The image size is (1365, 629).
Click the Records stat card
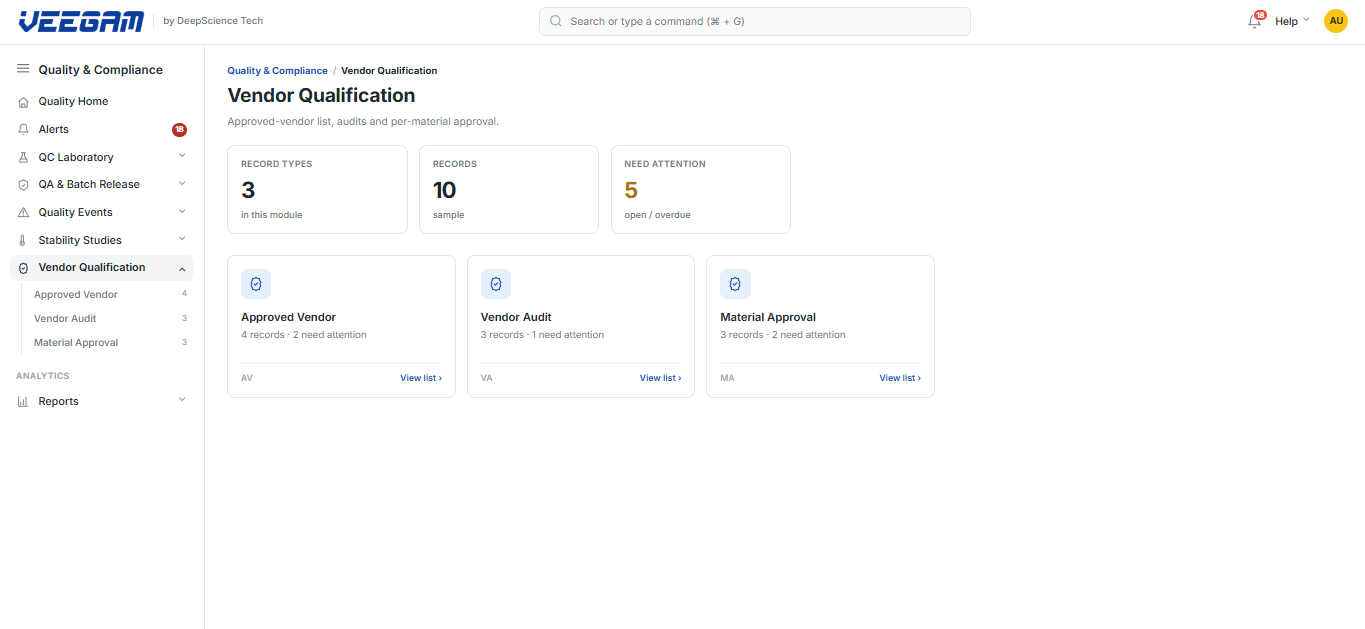click(x=509, y=190)
